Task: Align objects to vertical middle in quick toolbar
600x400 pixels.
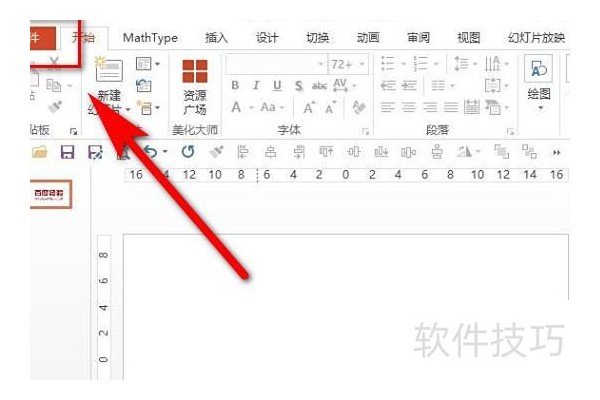Action: click(x=354, y=152)
